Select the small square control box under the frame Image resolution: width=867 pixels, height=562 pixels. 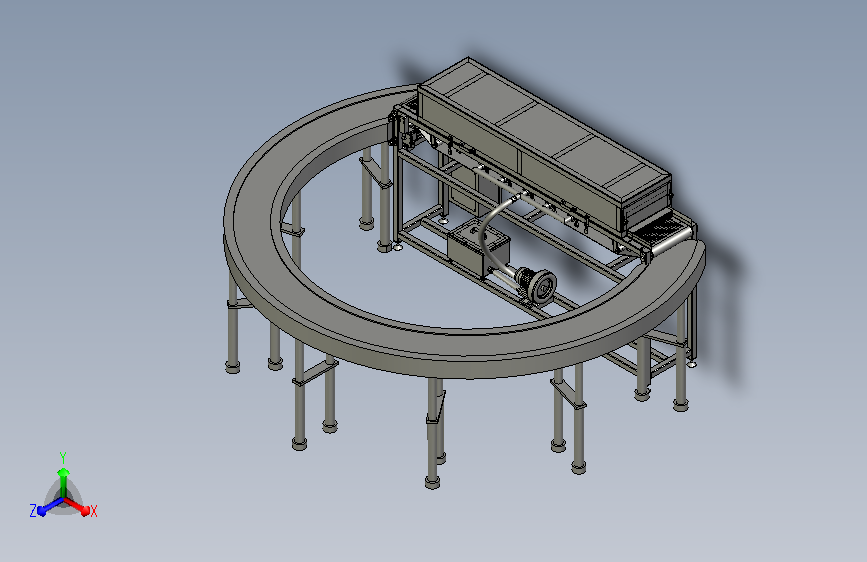[478, 247]
